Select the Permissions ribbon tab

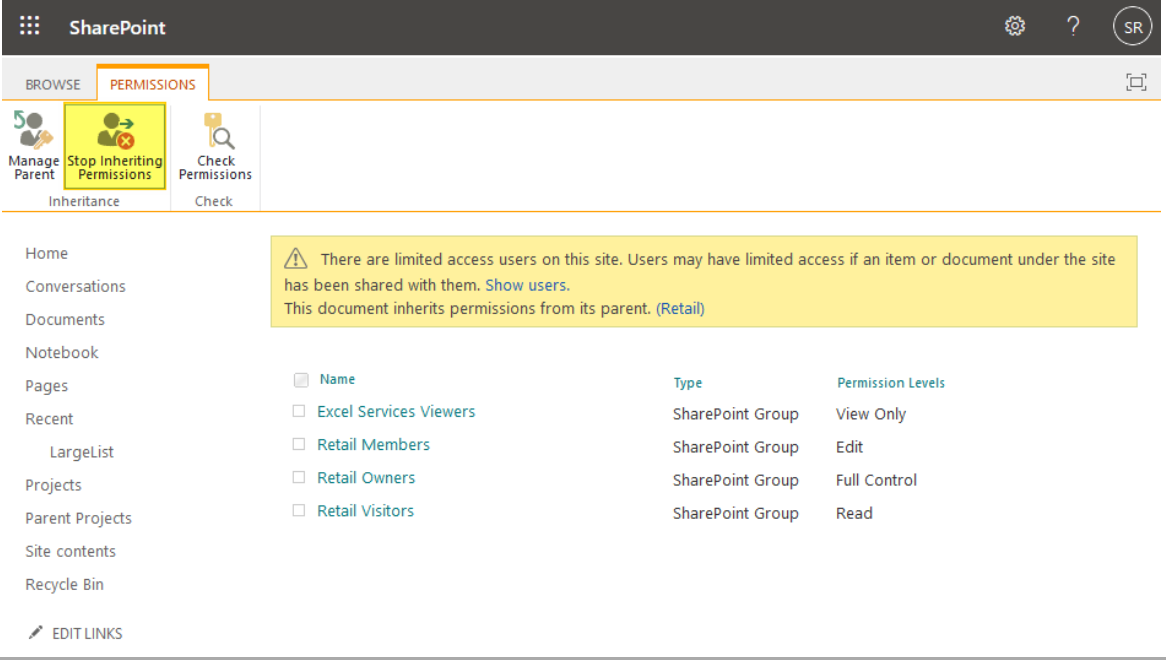[152, 84]
